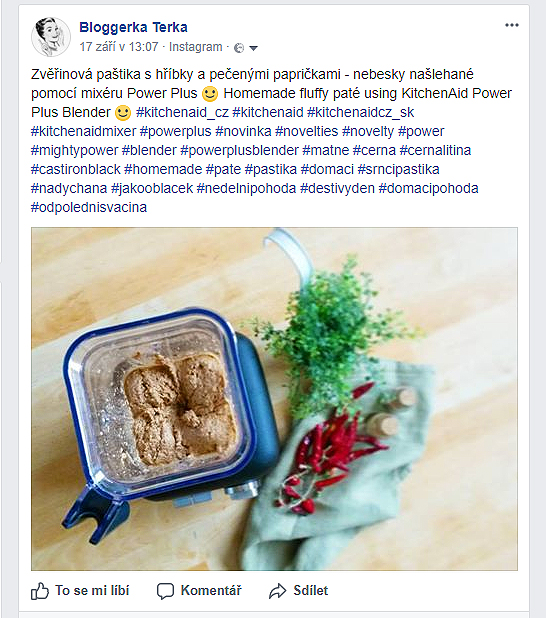Click the To se mi líbí button
Image resolution: width=546 pixels, height=618 pixels.
[x=80, y=591]
